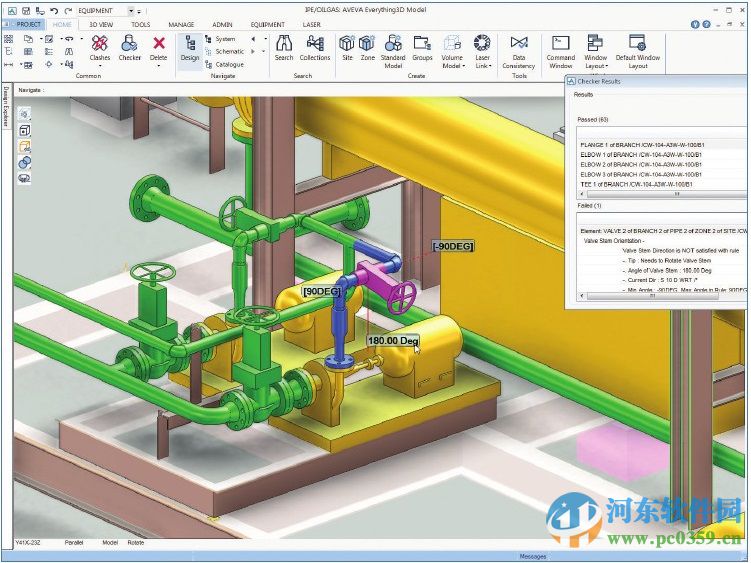Screen dimensions: 751x563
Task: Switch to the MANAGE ribbon tab
Action: [x=181, y=24]
